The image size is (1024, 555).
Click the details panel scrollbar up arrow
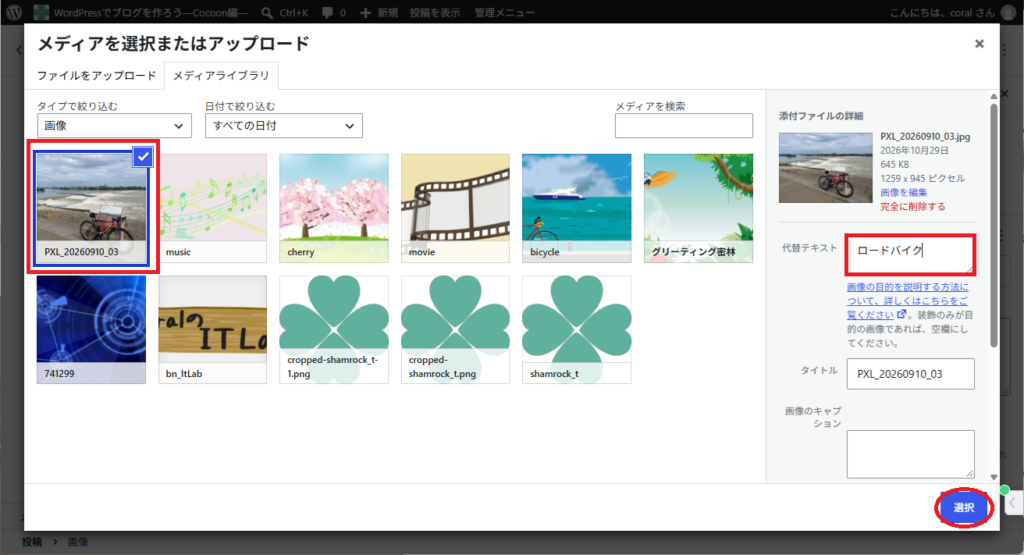point(993,97)
